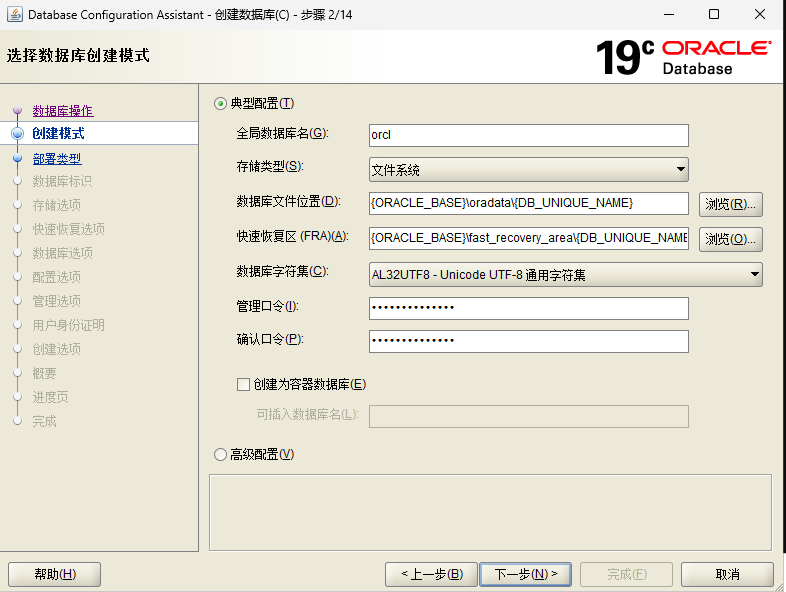Screen dimensions: 786x592
Task: Click the 数据库操作 step bullet marker
Action: point(18,110)
